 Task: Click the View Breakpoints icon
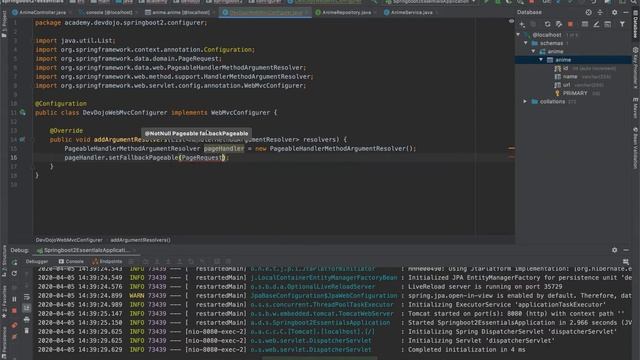coord(14,325)
